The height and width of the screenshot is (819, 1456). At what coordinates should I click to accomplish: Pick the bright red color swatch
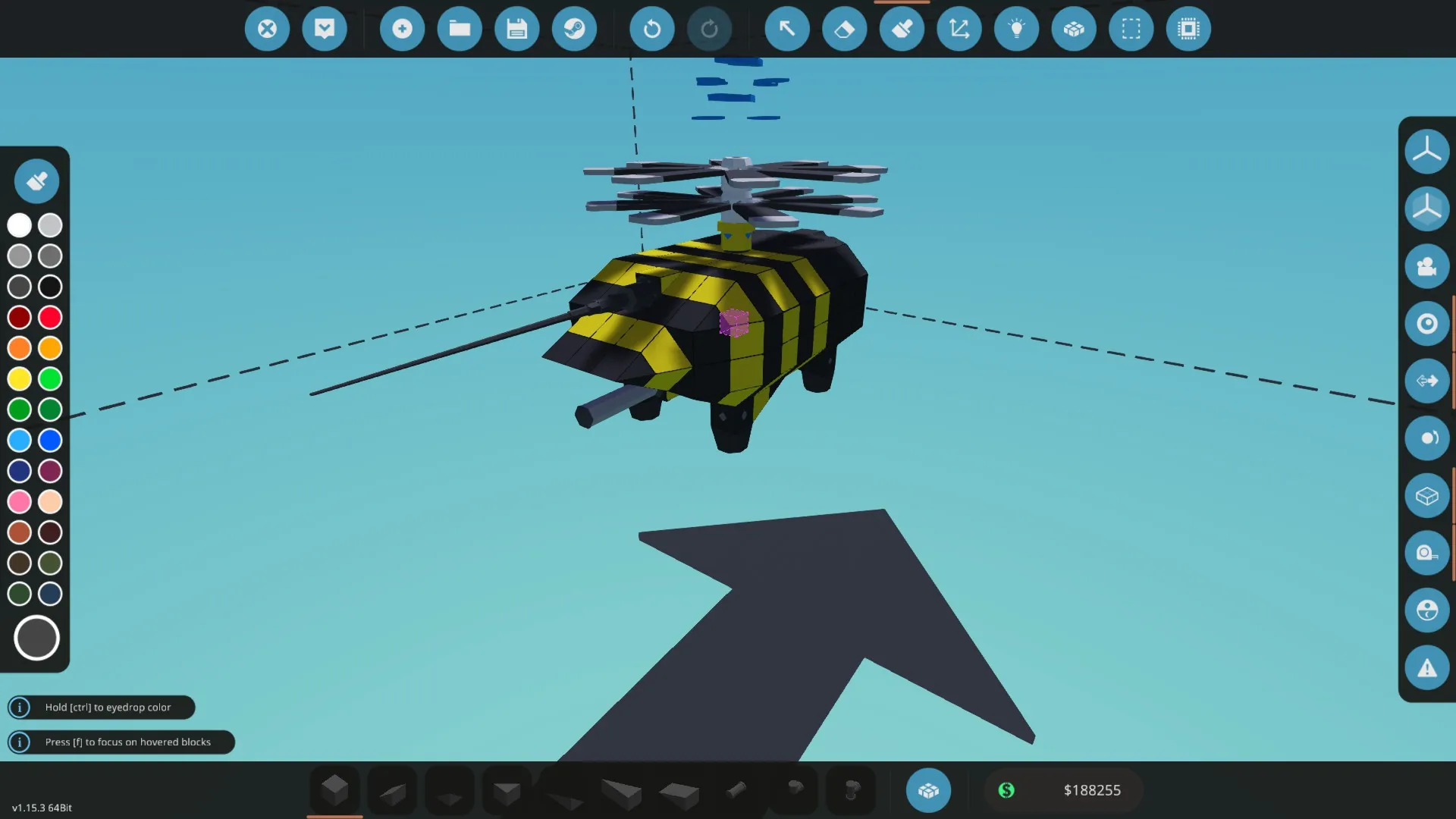coord(50,317)
